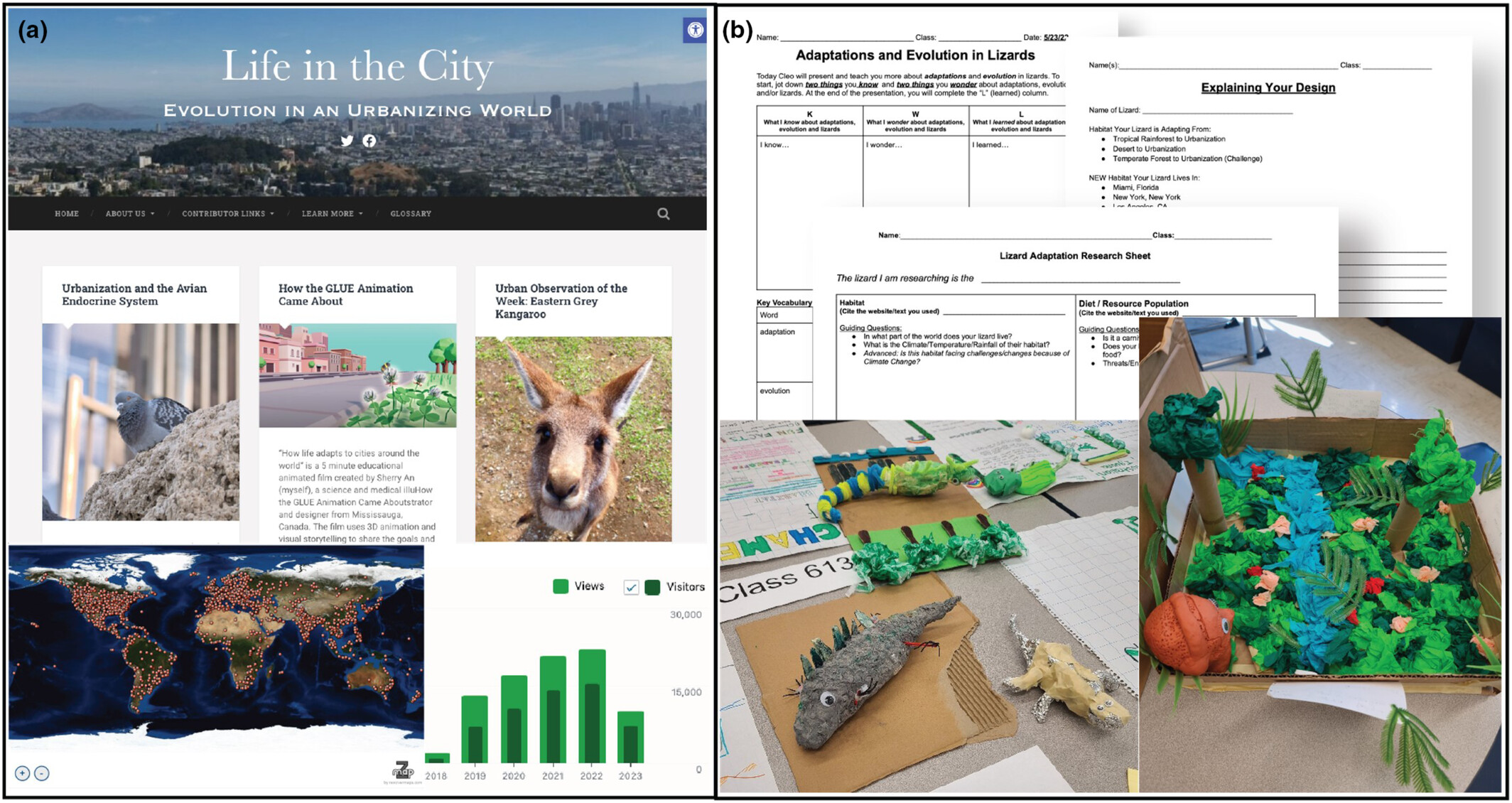1512x803 pixels.
Task: Click the lizard models classroom photo
Action: (x=929, y=605)
